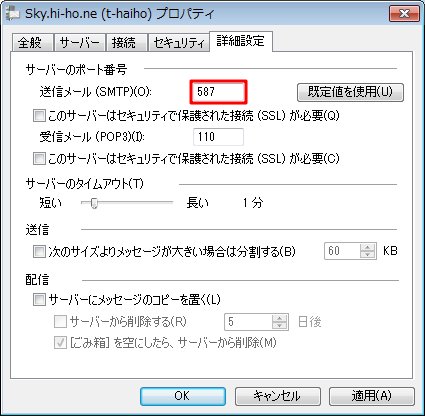This screenshot has width=425, height=416.
Task: Click the mail account icon in title bar
Action: (14, 13)
